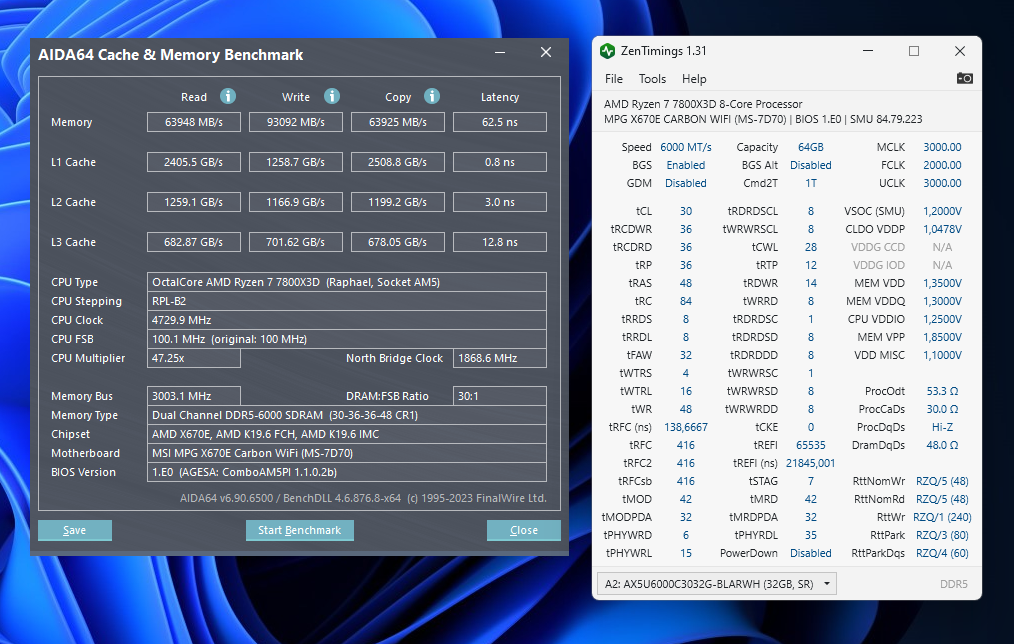Click the Memory Read value 63948 MB/s

tap(194, 122)
